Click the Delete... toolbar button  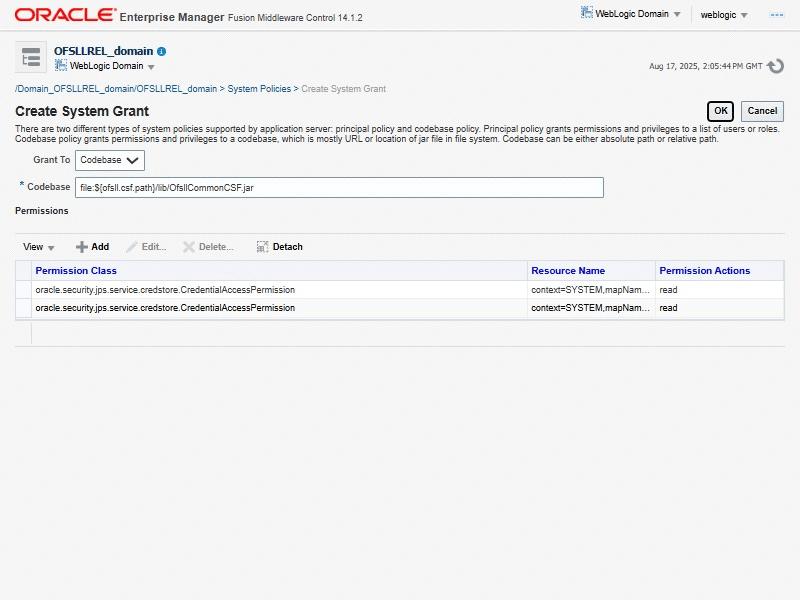(208, 247)
